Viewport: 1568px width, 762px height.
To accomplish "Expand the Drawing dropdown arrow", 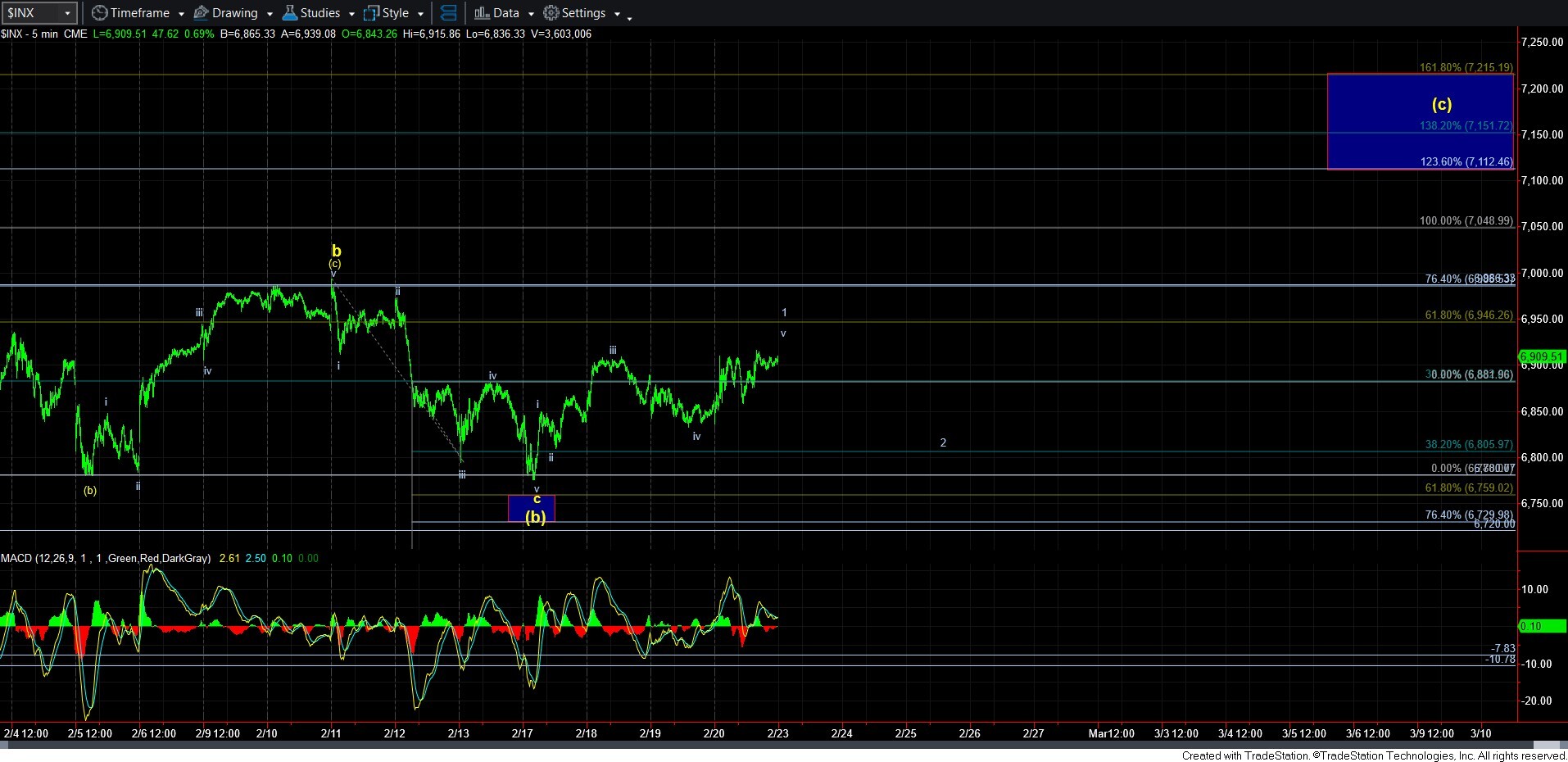I will click(x=270, y=14).
